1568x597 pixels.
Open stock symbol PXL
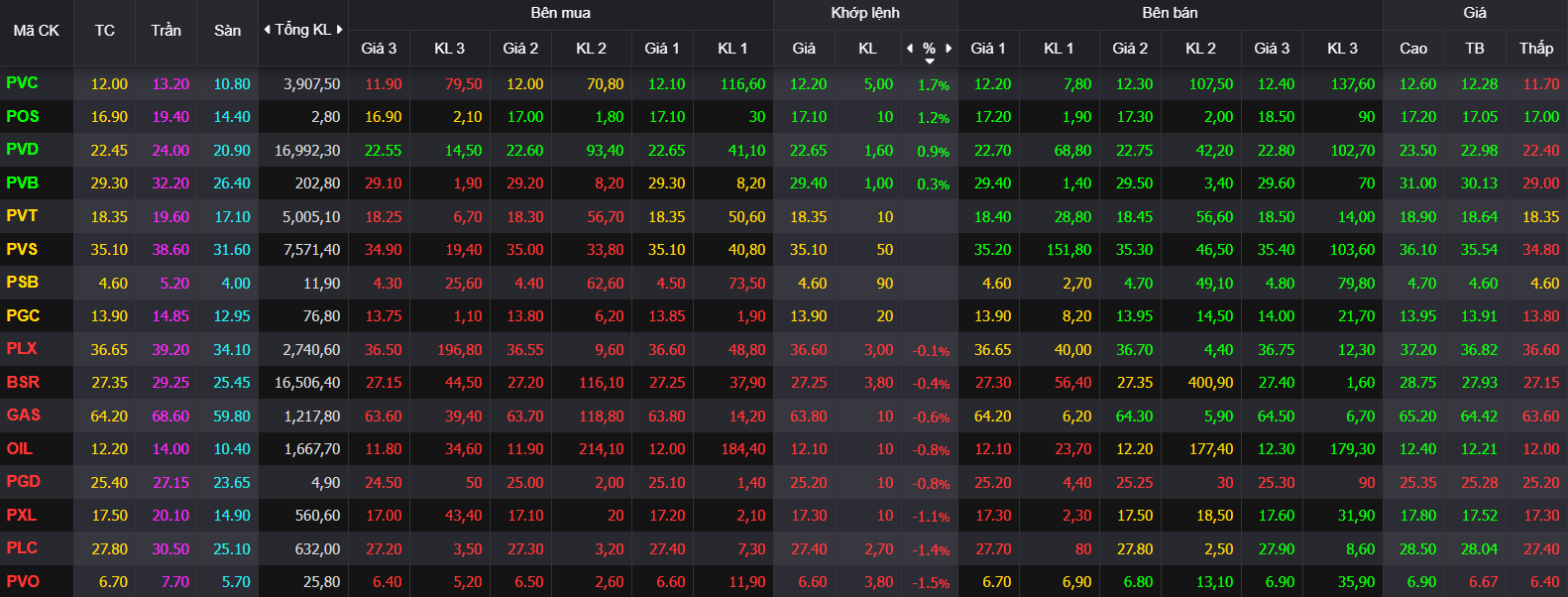tap(22, 515)
